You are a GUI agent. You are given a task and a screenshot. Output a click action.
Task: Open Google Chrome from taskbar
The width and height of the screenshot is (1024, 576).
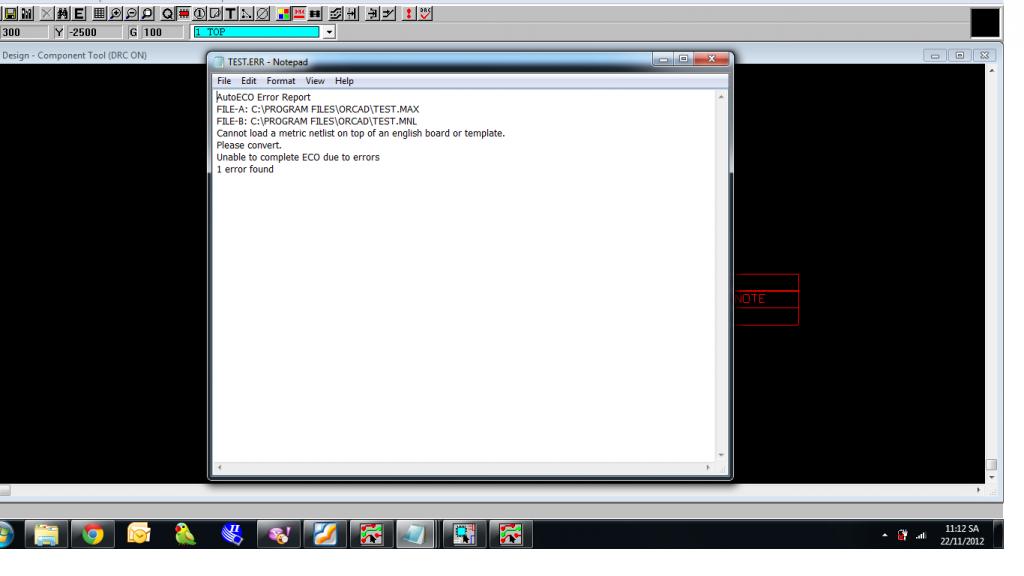pos(92,535)
